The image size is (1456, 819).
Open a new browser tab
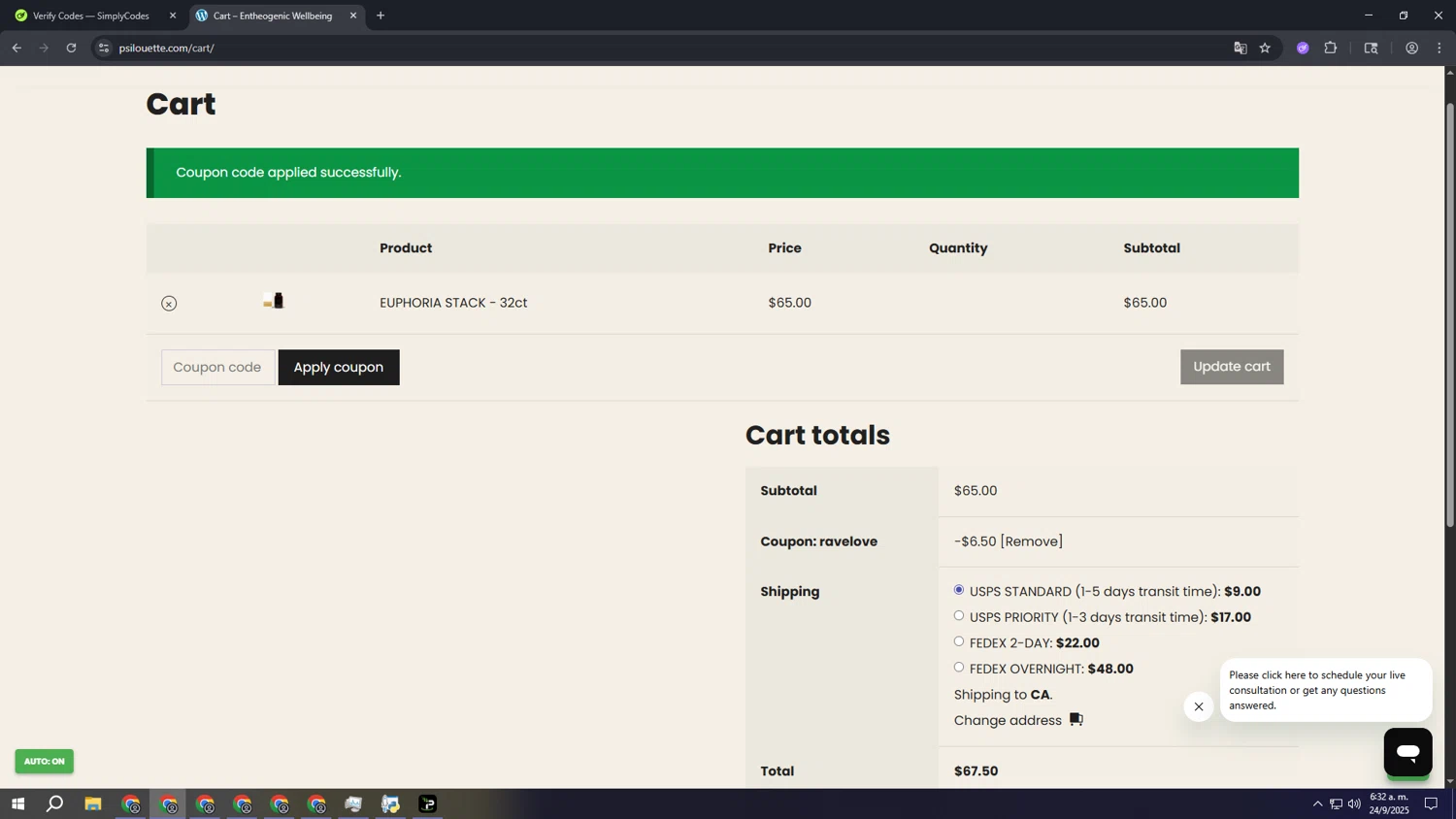coord(381,16)
